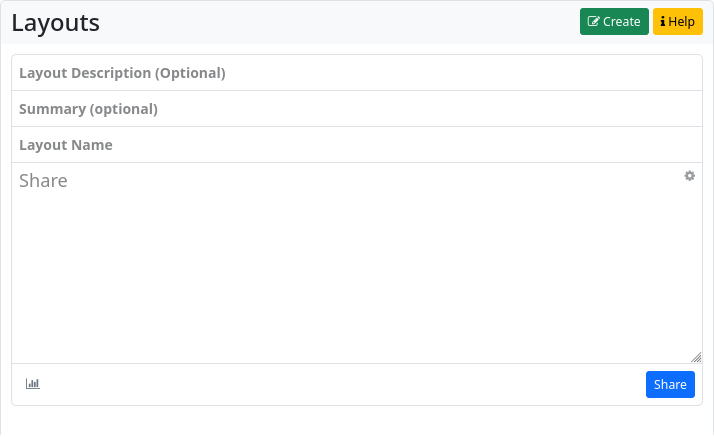This screenshot has width=714, height=437.
Task: Click the 'Help' label text in the header
Action: [682, 22]
